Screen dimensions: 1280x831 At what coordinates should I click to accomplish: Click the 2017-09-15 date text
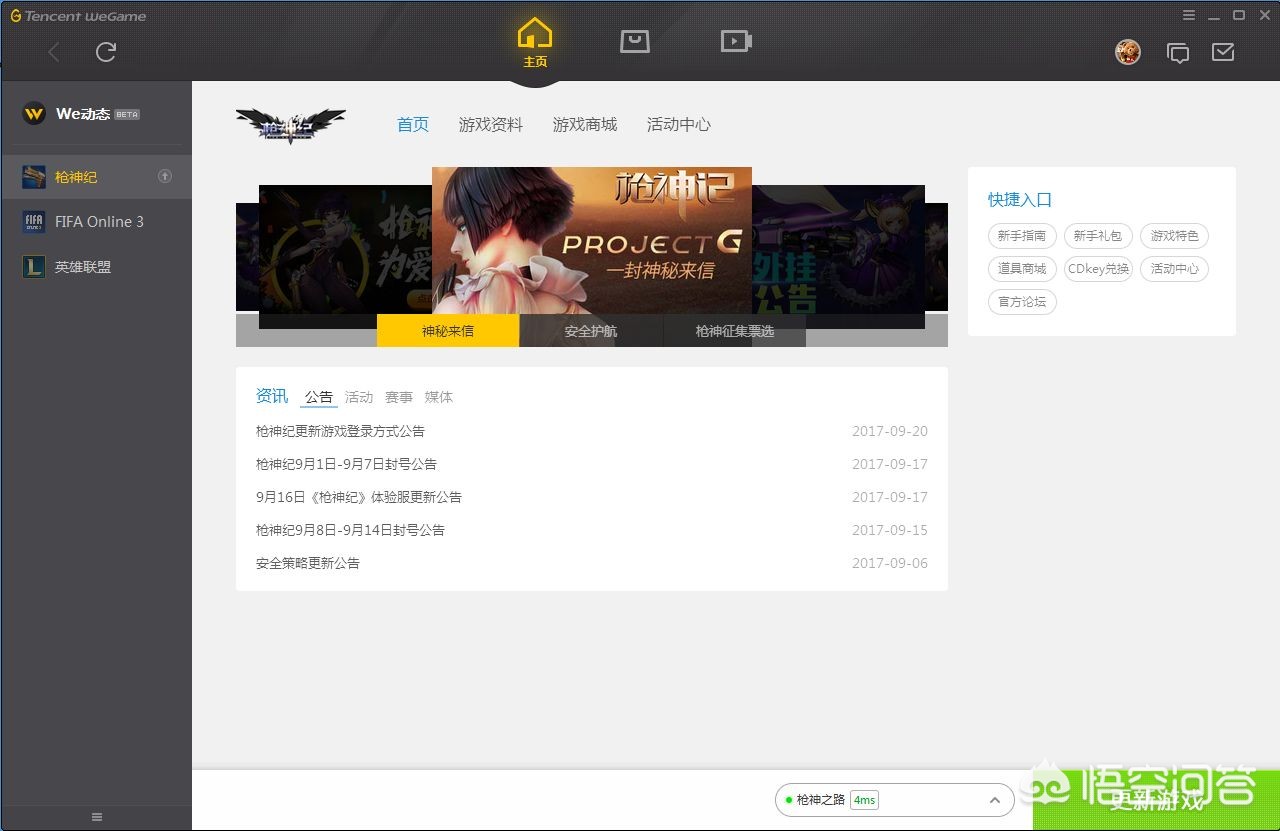[x=890, y=530]
